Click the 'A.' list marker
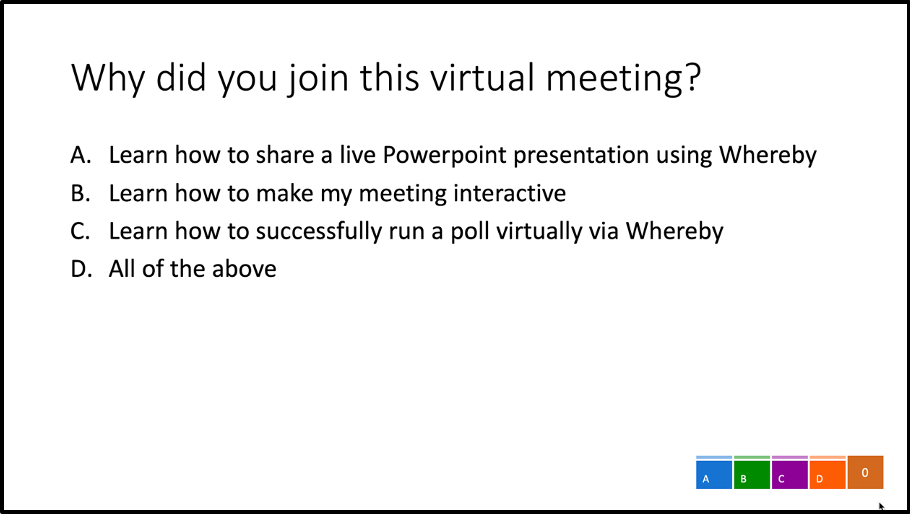910x514 pixels. (x=81, y=155)
